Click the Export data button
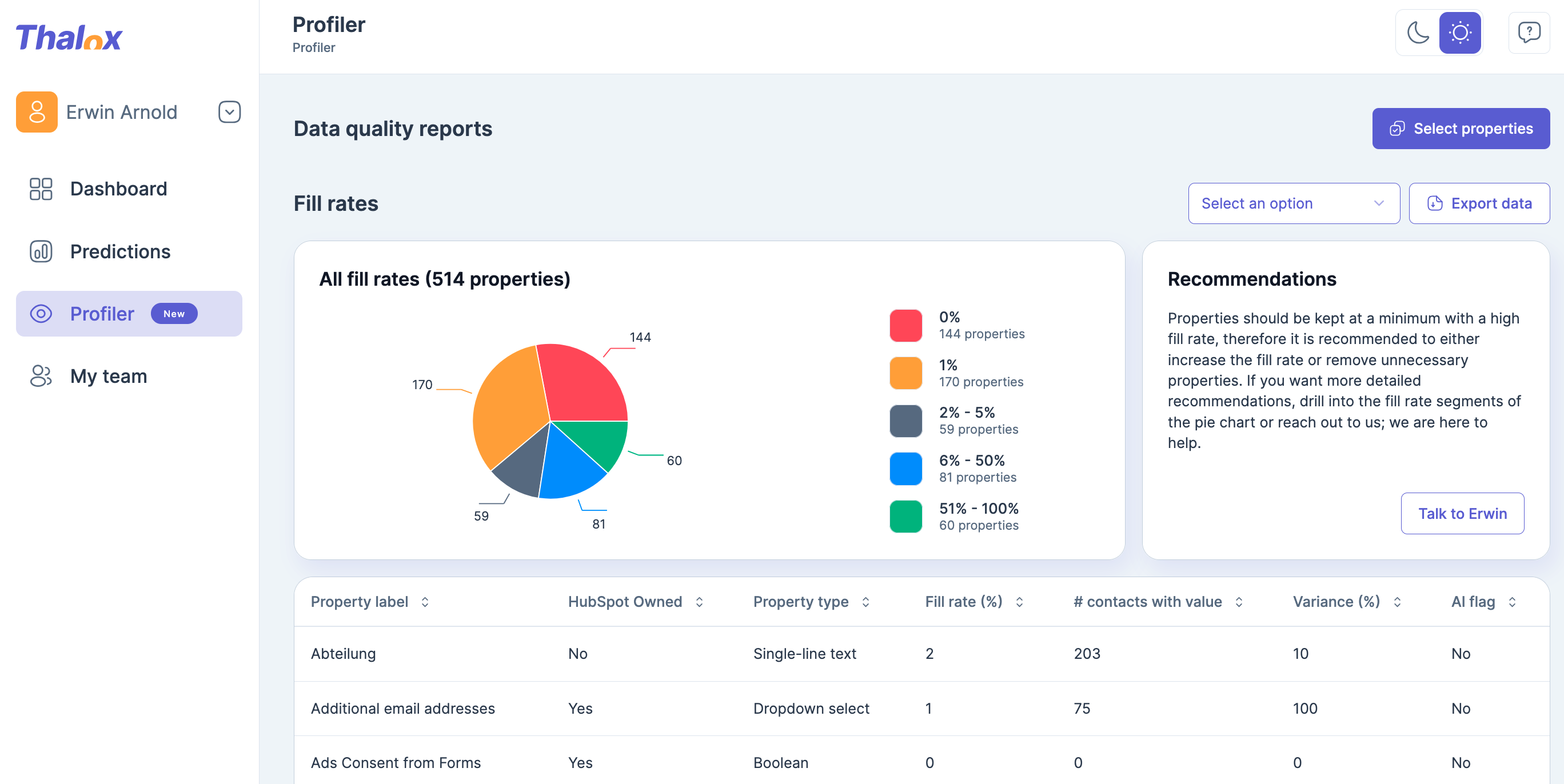Screen dimensions: 1564x784 1478,203
